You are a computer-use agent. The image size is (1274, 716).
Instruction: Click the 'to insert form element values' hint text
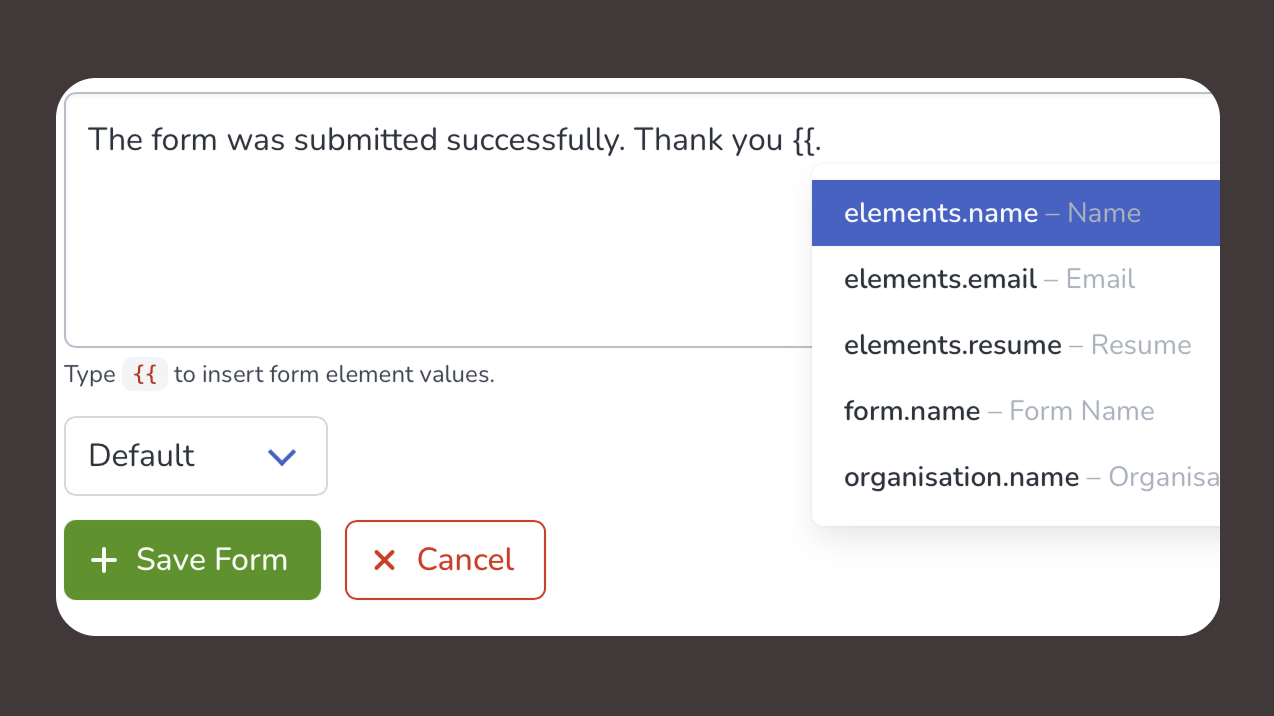pos(334,375)
